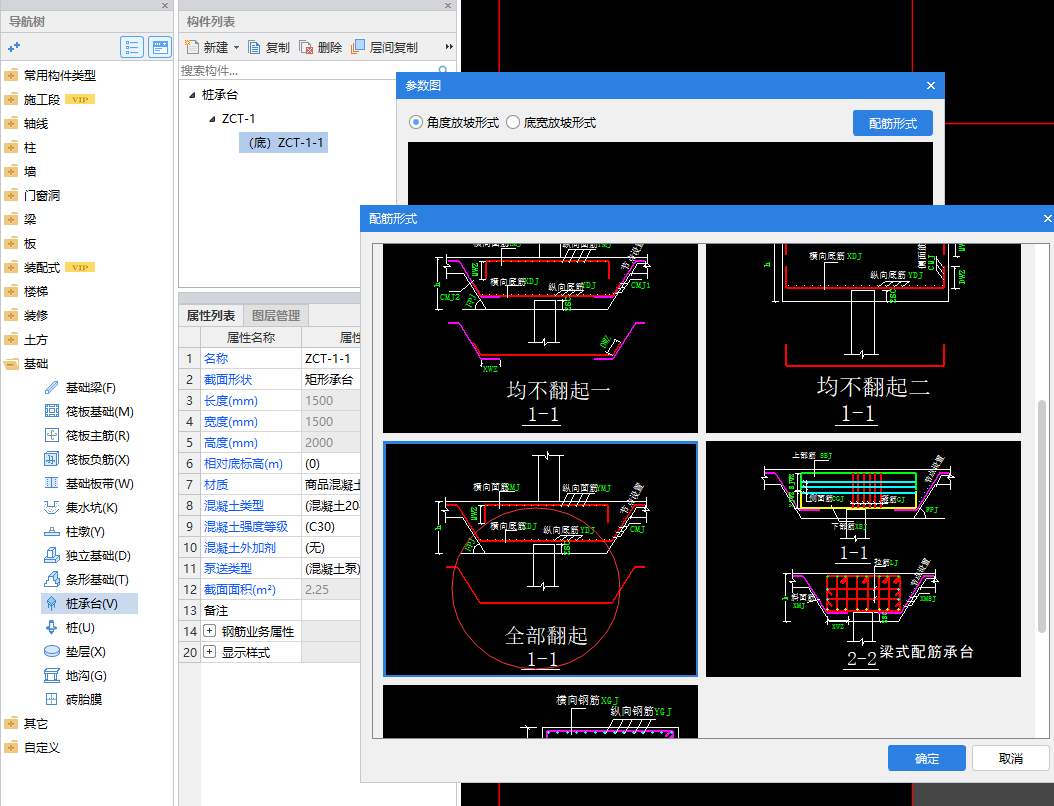The width and height of the screenshot is (1054, 806).
Task: Click the 备注 value cell
Action: (x=331, y=610)
